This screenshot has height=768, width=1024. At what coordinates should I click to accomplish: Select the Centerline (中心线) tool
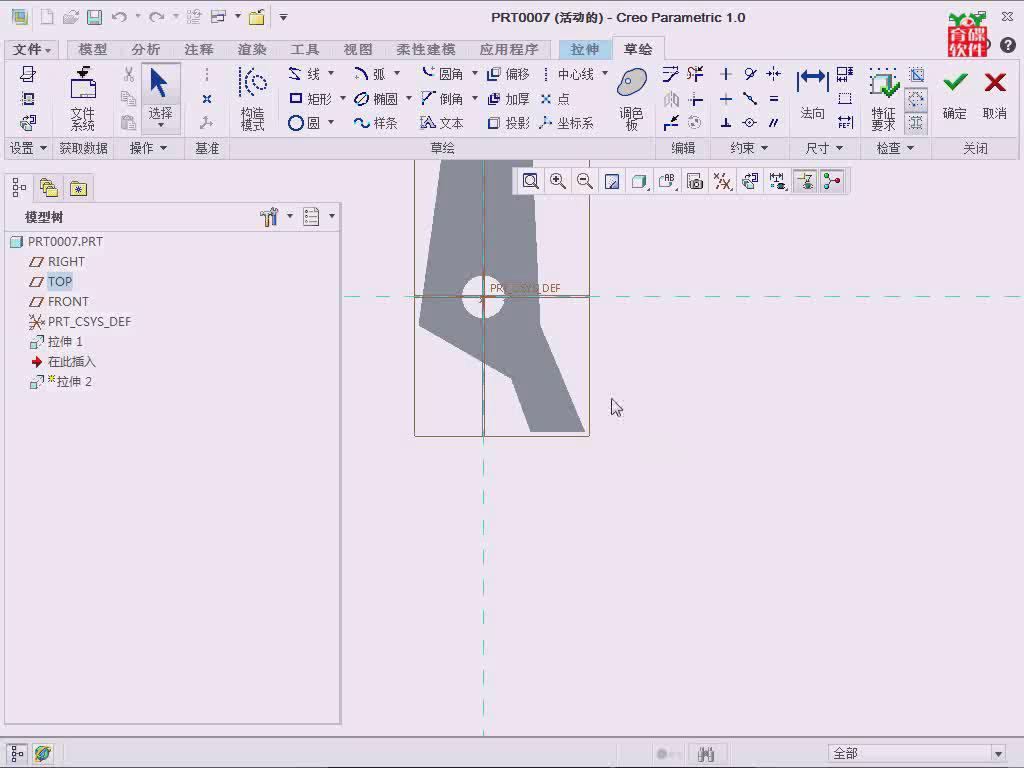coord(568,74)
